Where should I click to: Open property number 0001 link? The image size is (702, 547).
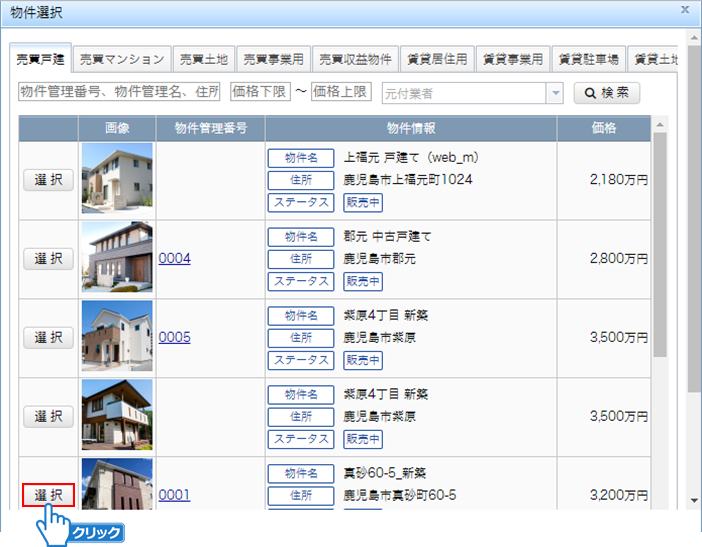coord(174,495)
